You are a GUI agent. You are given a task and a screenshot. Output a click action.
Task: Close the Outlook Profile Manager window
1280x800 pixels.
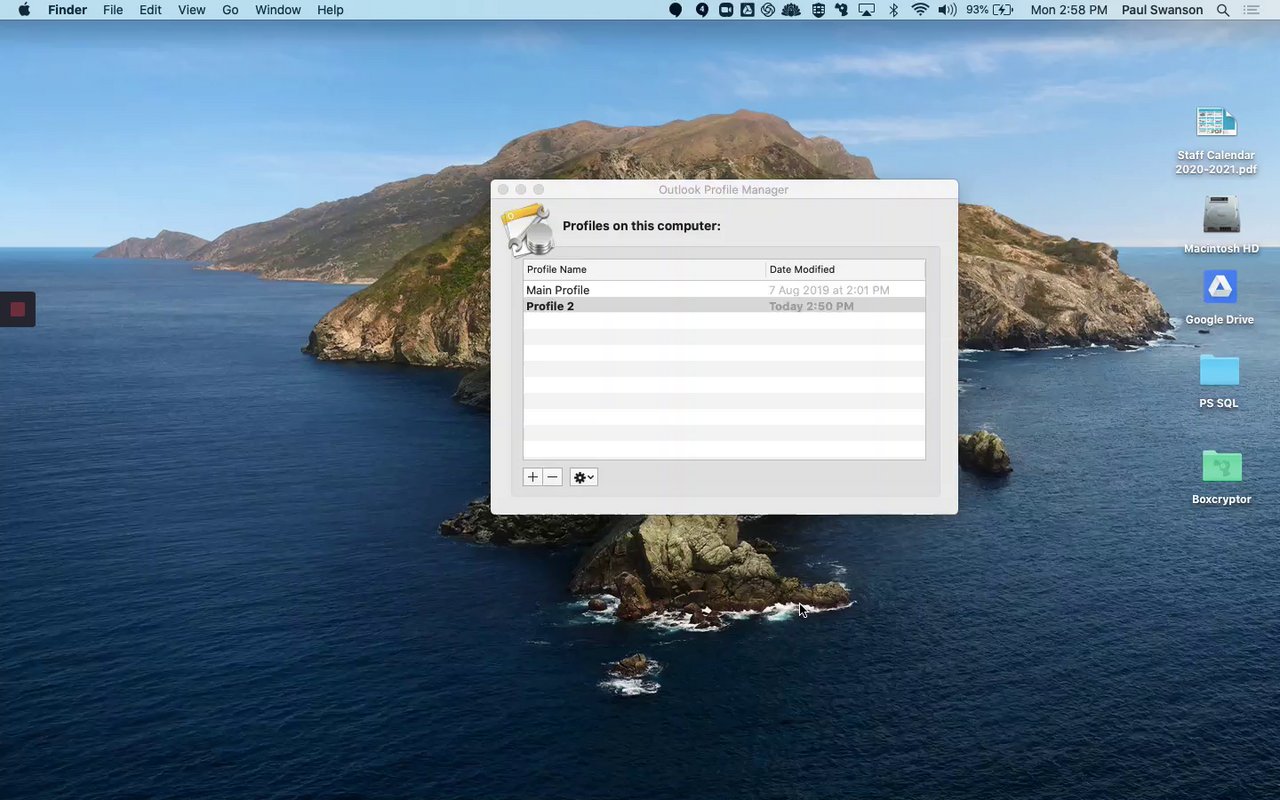(x=503, y=189)
